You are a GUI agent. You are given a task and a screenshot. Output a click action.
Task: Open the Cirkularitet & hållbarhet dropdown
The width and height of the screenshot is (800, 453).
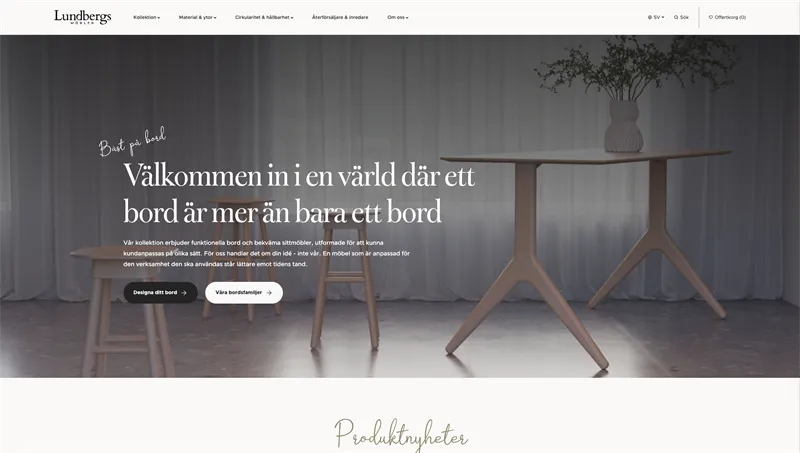tap(264, 17)
